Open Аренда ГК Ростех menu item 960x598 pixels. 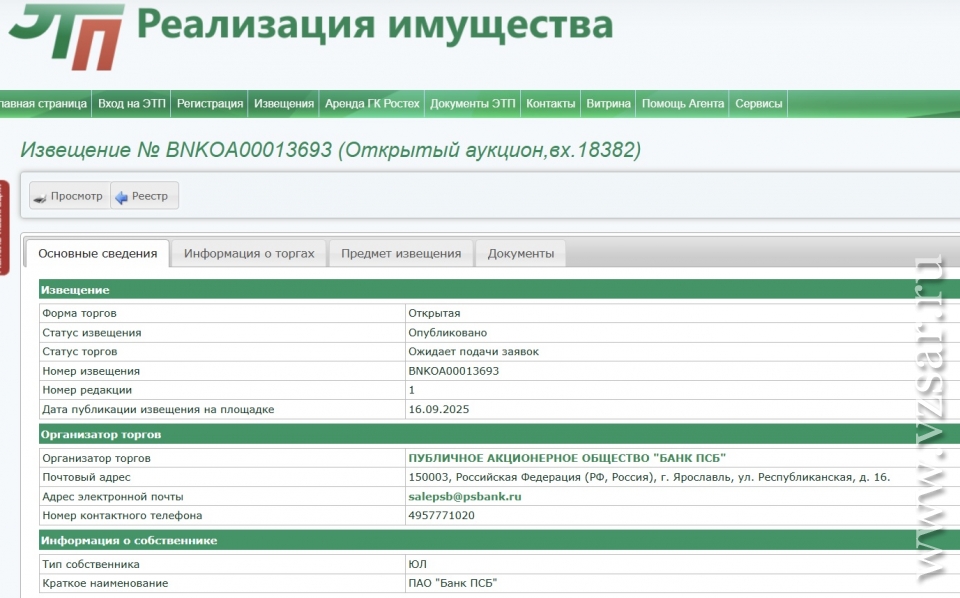[372, 104]
